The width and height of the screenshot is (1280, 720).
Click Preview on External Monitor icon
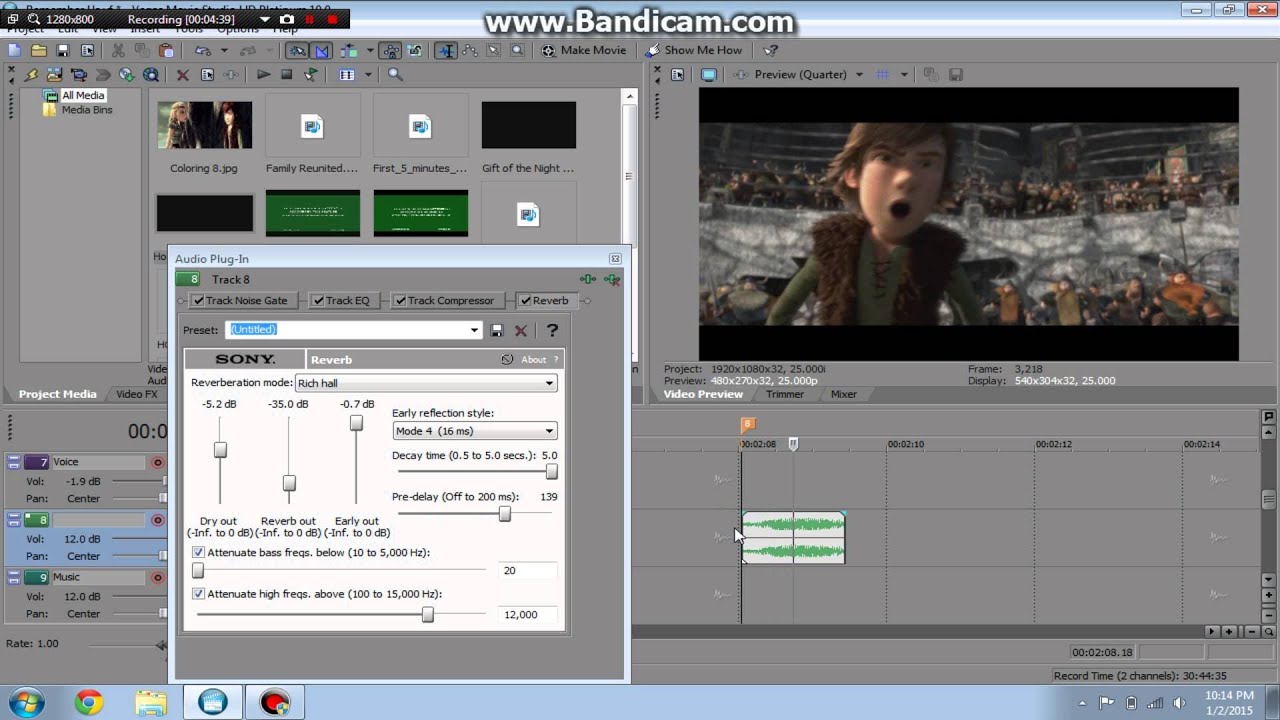(x=709, y=75)
